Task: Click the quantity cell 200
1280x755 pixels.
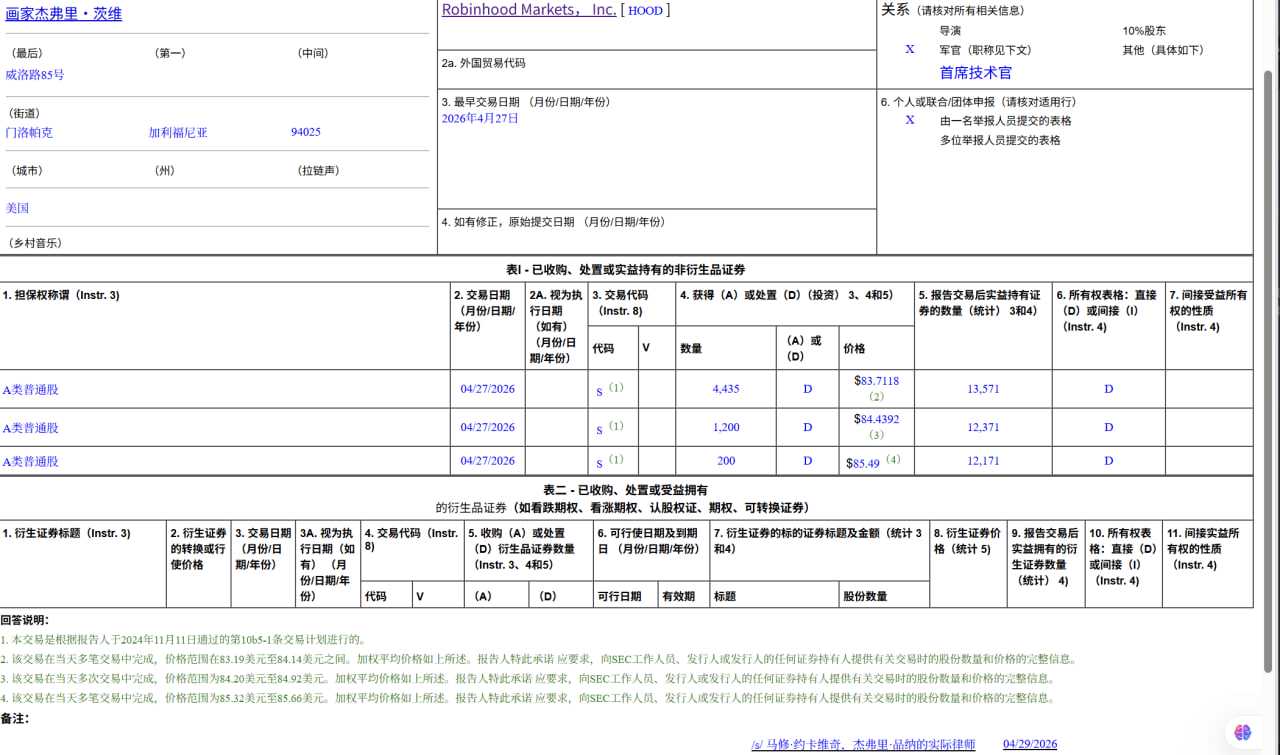Action: (726, 461)
